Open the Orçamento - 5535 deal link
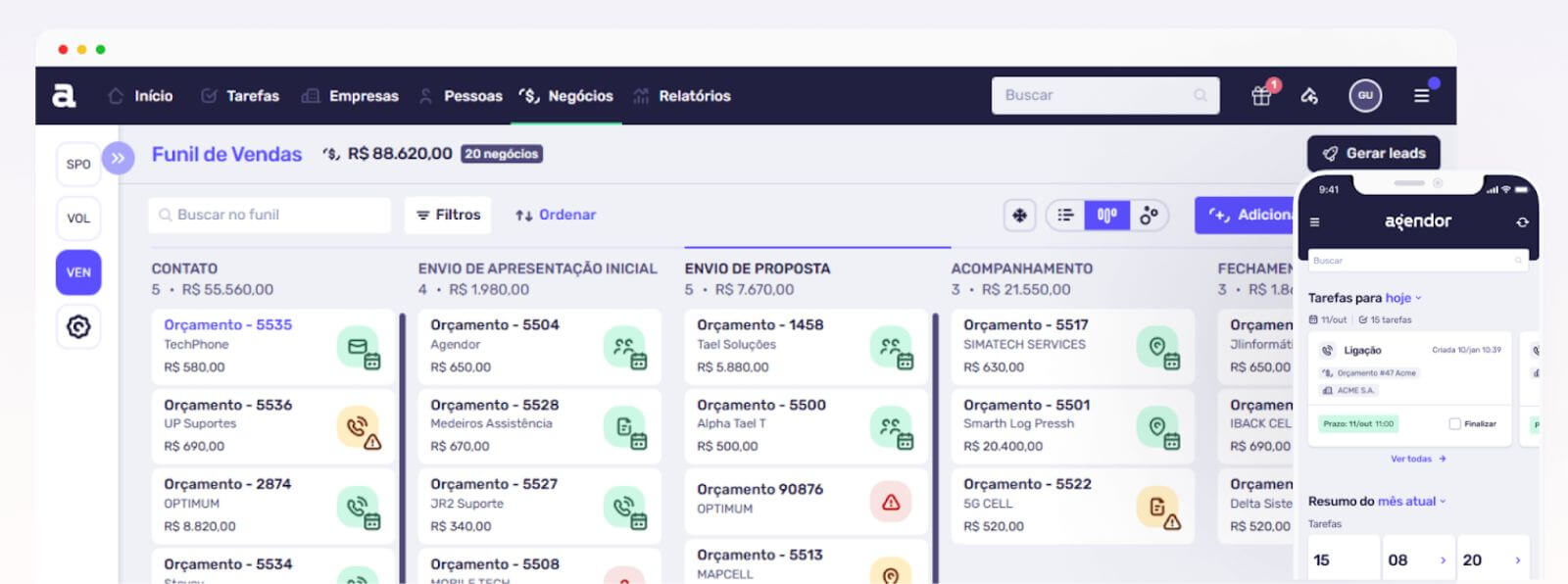The width and height of the screenshot is (1568, 584). (x=227, y=324)
